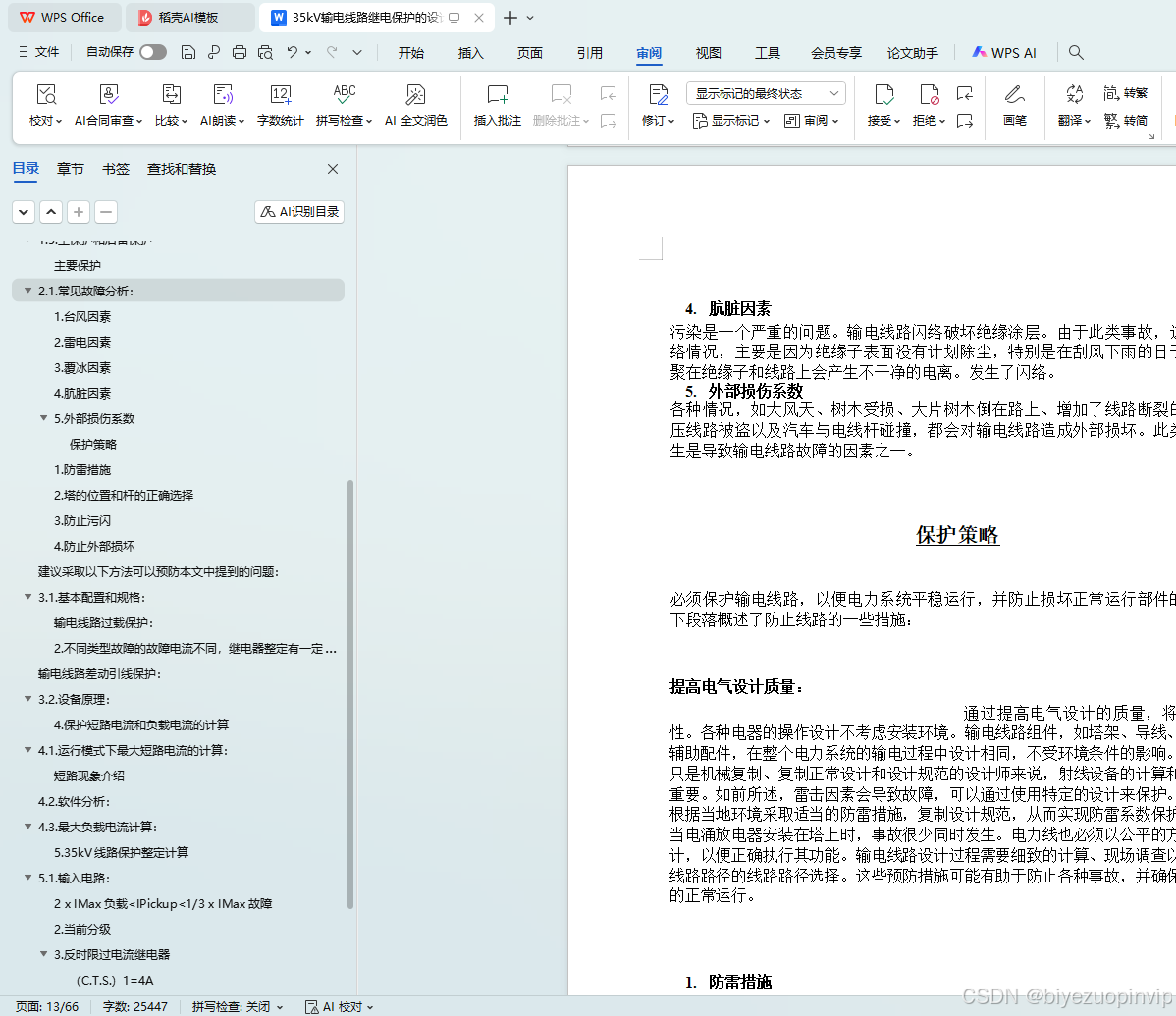Image resolution: width=1176 pixels, height=1016 pixels.
Task: Open the 审阅 pane dropdown in ribbon
Action: click(x=811, y=121)
